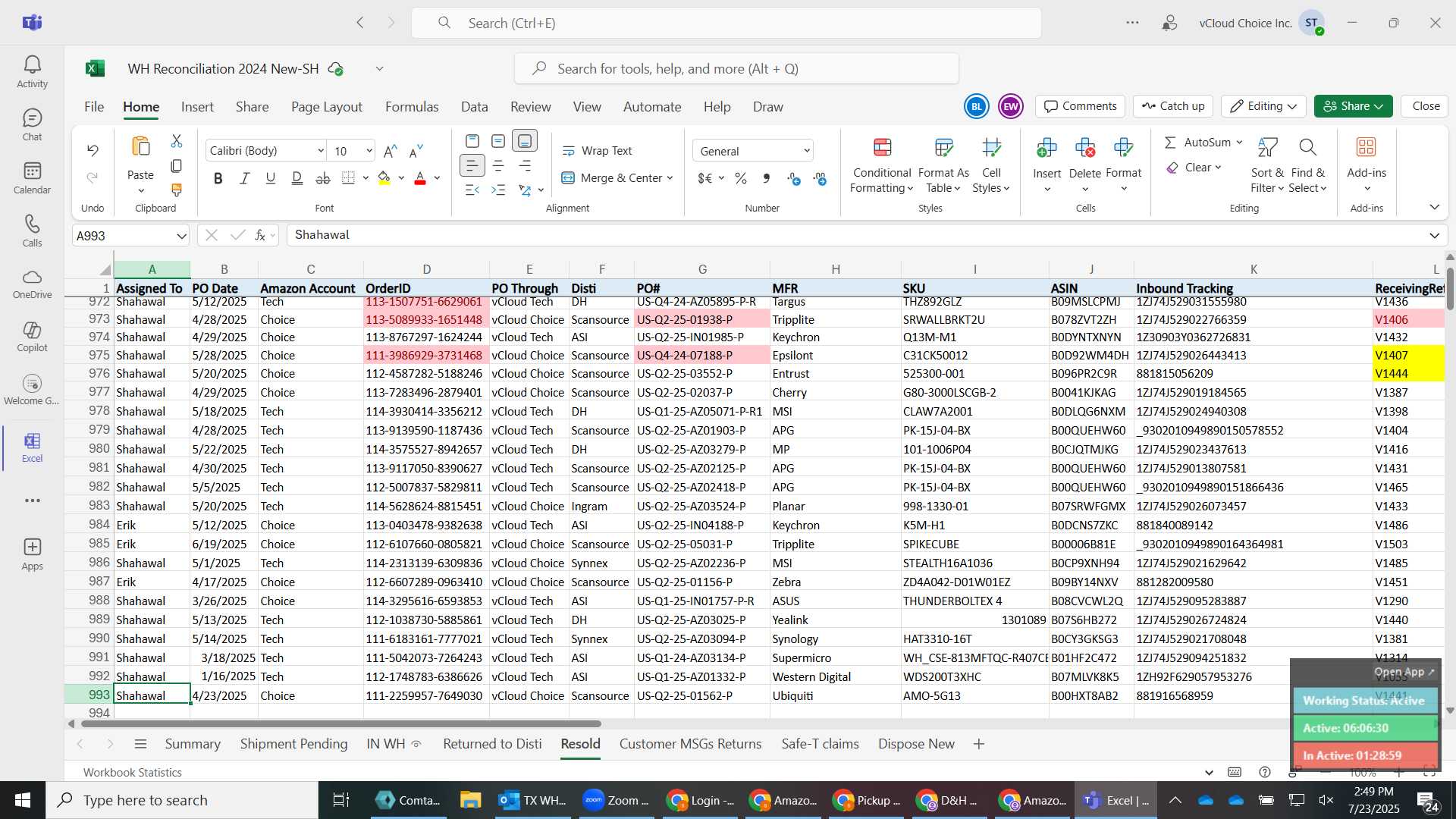This screenshot has width=1456, height=819.
Task: Toggle italic formatting
Action: [244, 178]
